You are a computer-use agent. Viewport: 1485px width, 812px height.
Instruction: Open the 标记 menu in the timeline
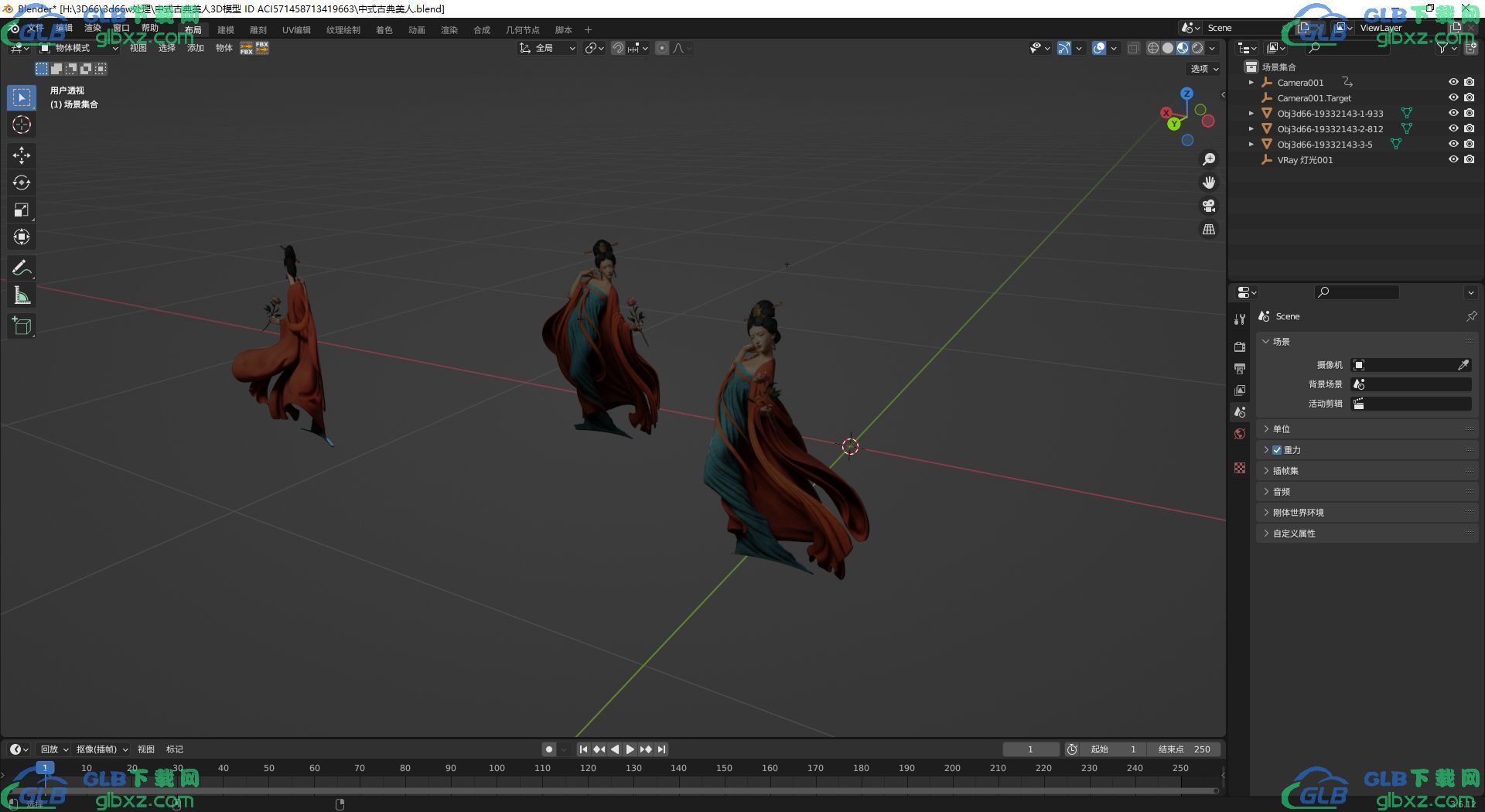[x=175, y=749]
